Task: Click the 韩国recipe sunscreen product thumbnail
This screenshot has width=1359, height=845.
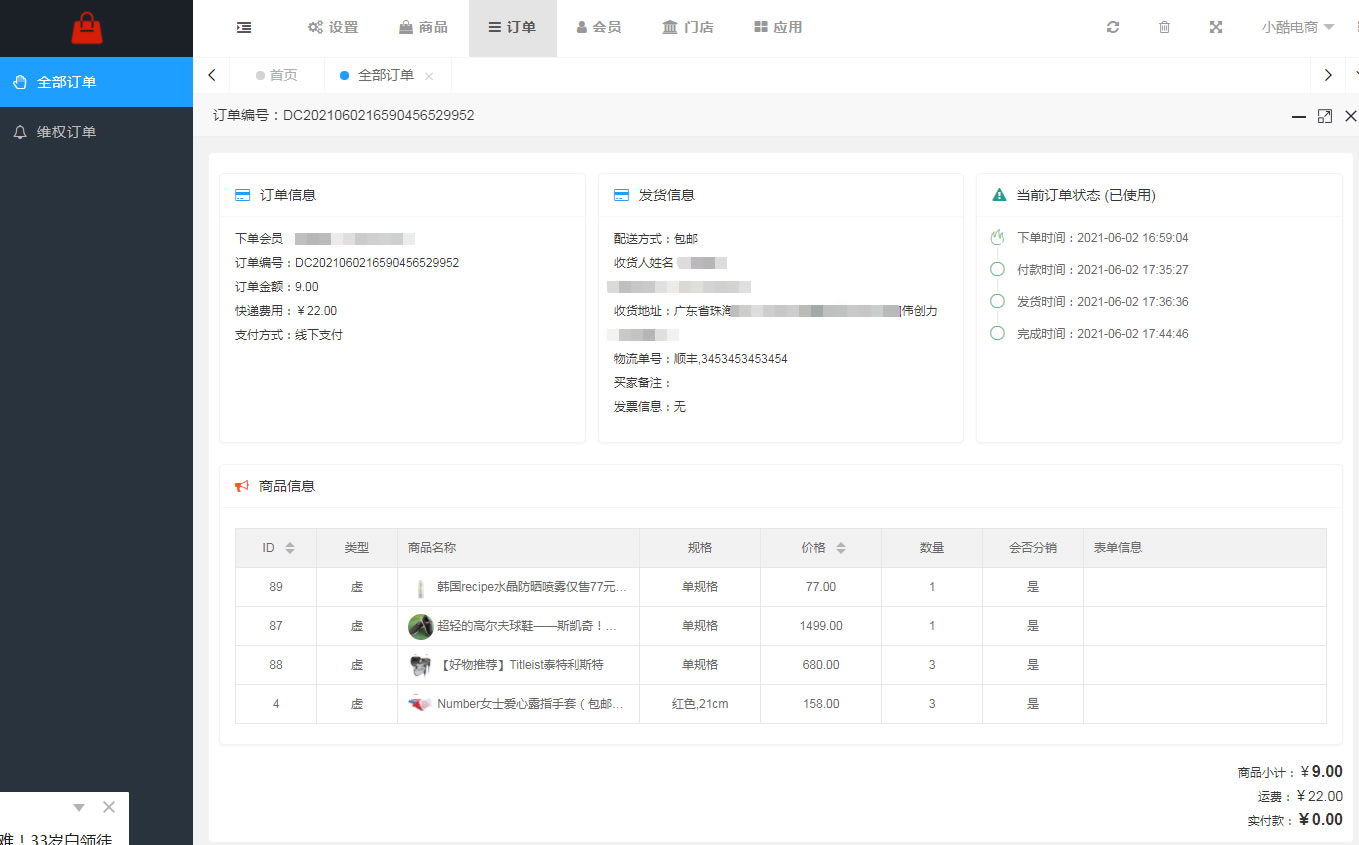Action: 420,588
